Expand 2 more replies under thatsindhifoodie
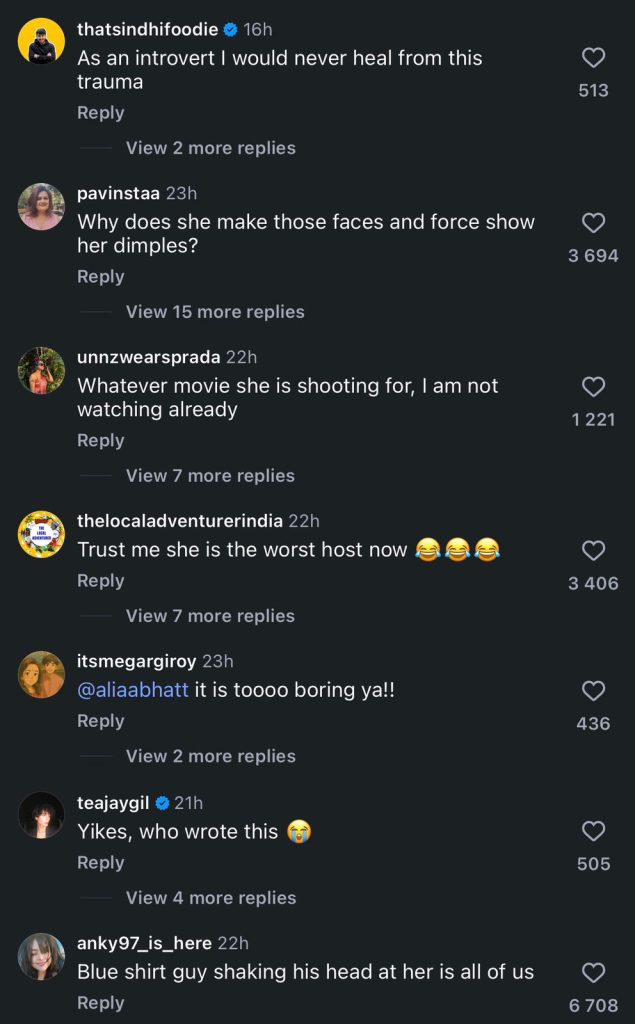This screenshot has height=1024, width=635. 210,148
